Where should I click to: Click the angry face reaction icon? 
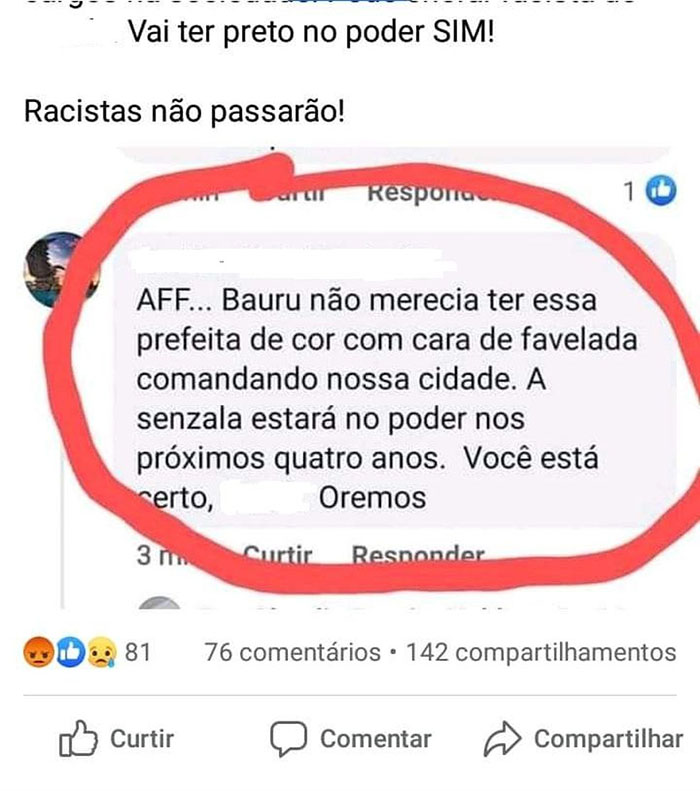click(39, 652)
